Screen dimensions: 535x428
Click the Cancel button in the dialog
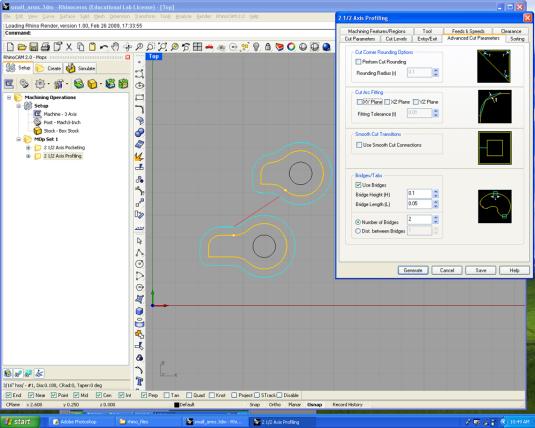pyautogui.click(x=447, y=270)
